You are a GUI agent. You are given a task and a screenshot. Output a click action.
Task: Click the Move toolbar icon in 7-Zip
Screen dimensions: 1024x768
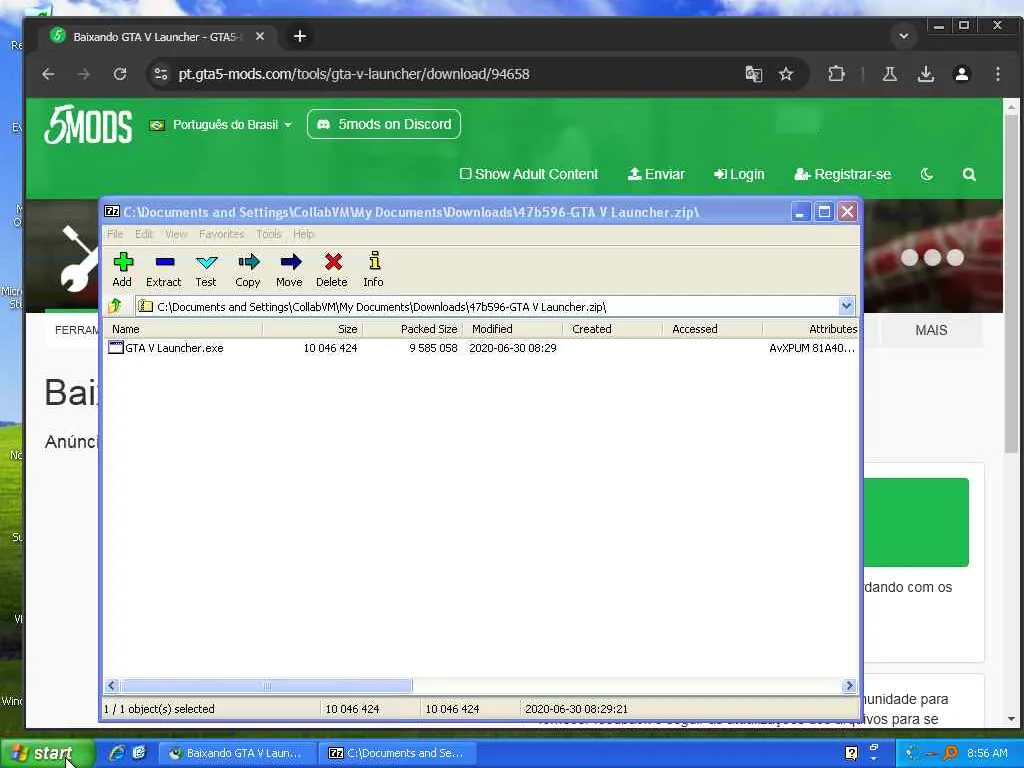tap(289, 269)
